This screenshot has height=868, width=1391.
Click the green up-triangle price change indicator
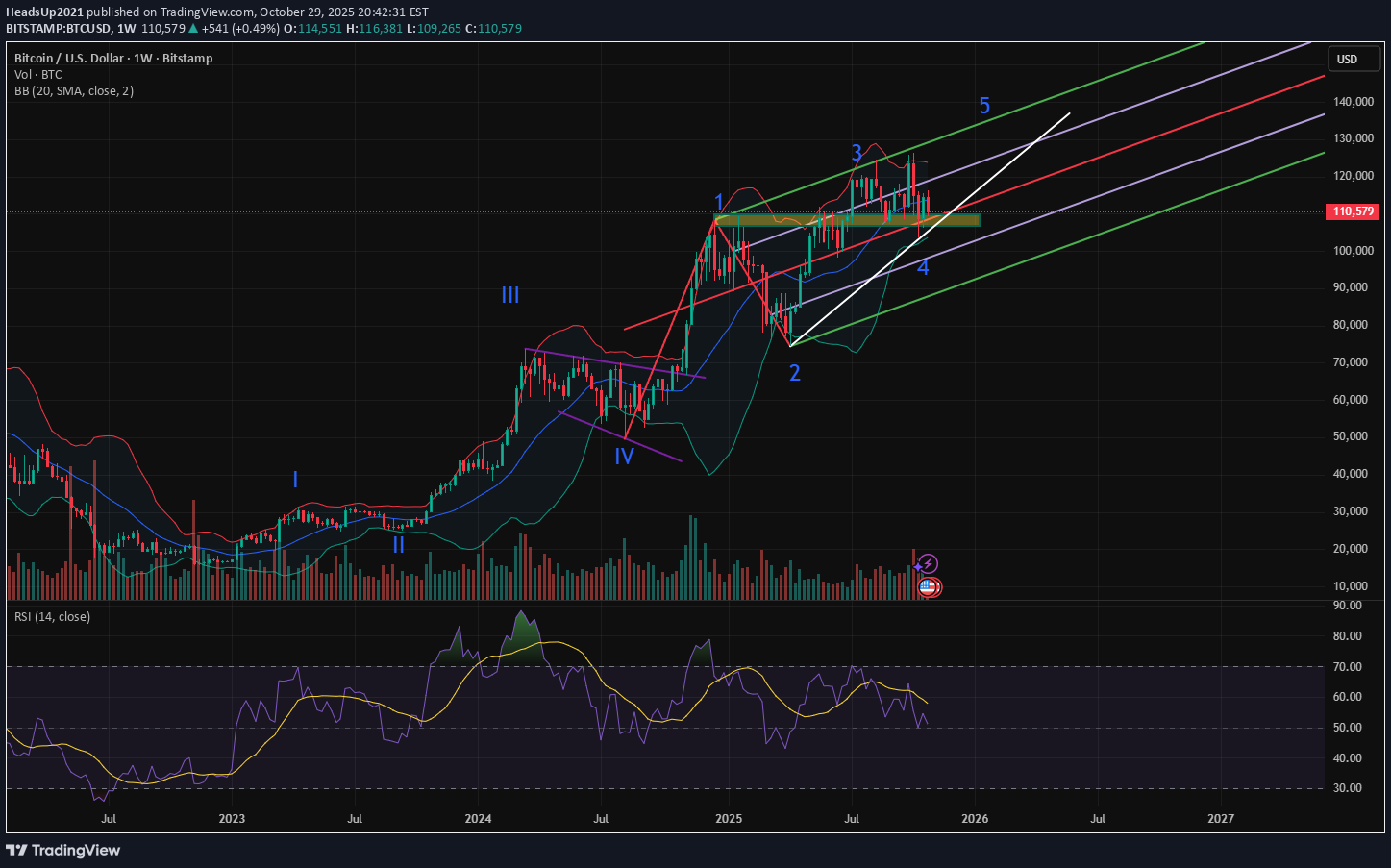tap(193, 29)
